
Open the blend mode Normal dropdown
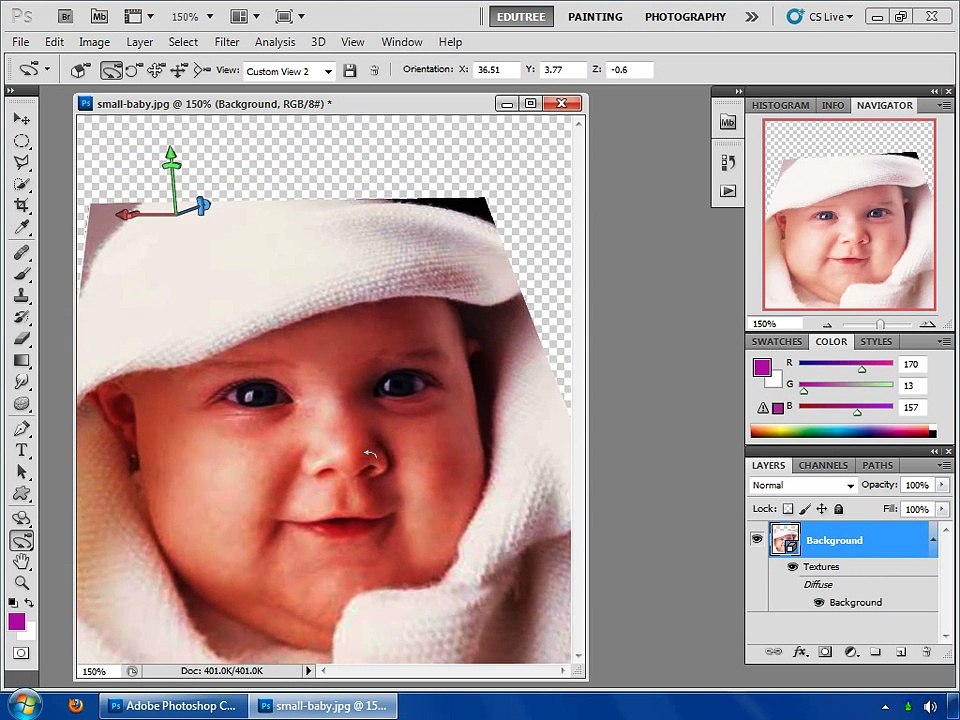point(850,486)
